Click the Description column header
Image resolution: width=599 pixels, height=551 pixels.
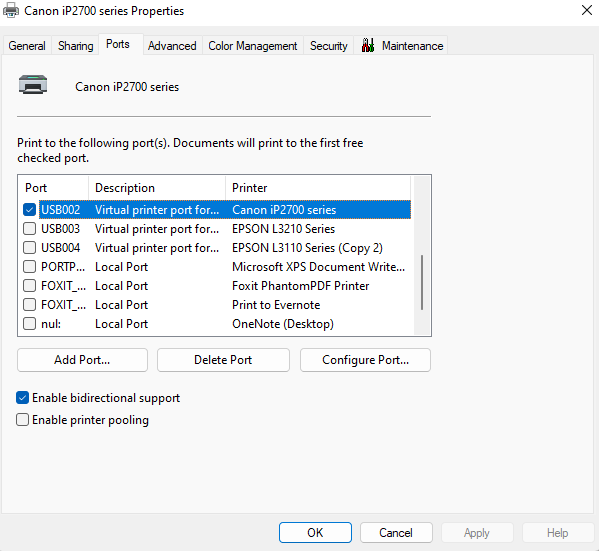click(x=157, y=188)
